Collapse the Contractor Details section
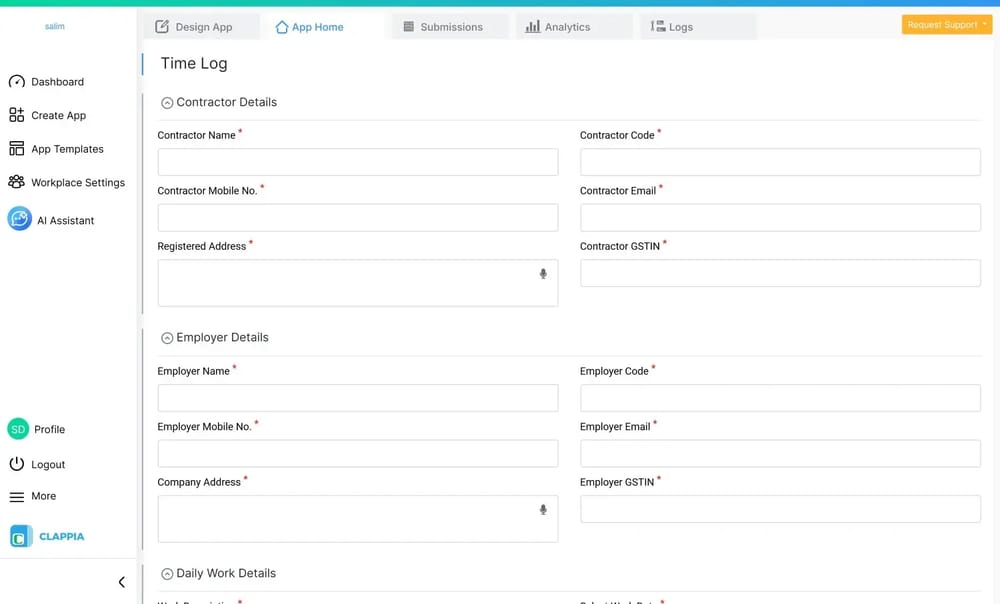Screen dimensions: 1000x604 coord(167,102)
